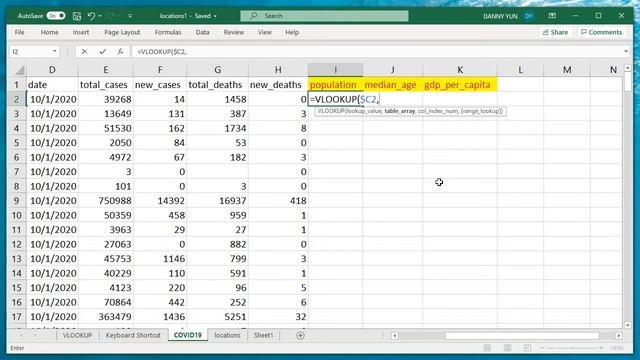This screenshot has width=640, height=360.
Task: Open Ribbon Display Options icon
Action: 552,16
